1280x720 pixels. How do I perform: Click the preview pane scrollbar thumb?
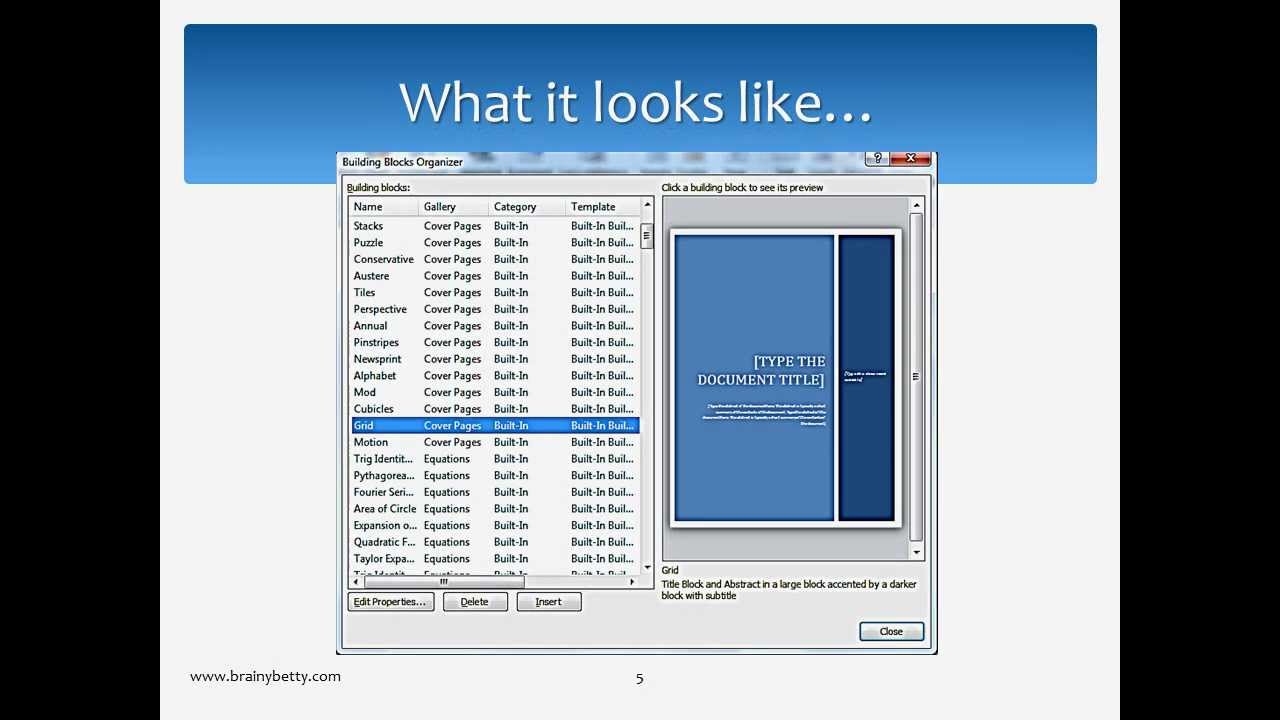click(x=916, y=378)
